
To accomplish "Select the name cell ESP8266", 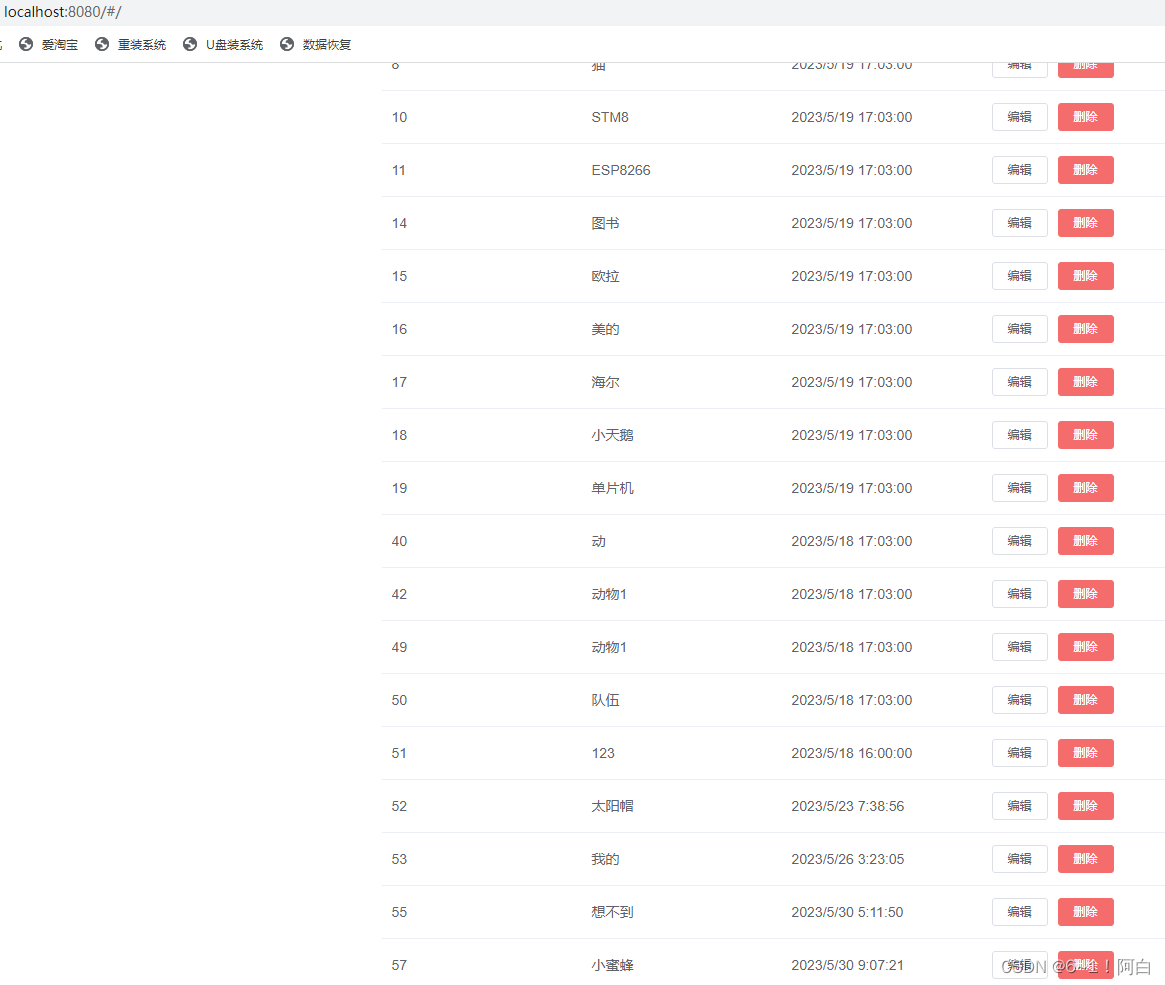I will [x=621, y=170].
